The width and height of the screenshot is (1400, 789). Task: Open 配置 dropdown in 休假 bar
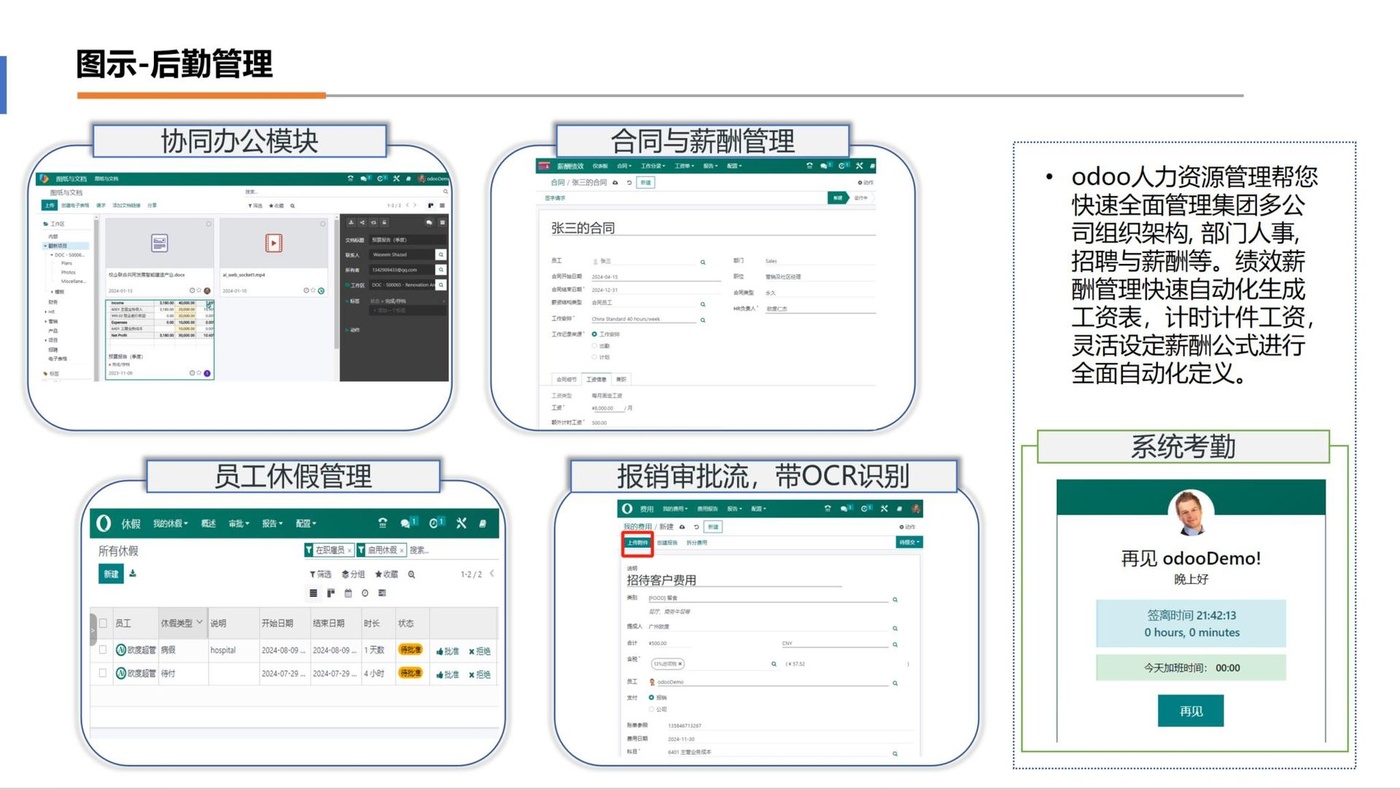[x=306, y=523]
